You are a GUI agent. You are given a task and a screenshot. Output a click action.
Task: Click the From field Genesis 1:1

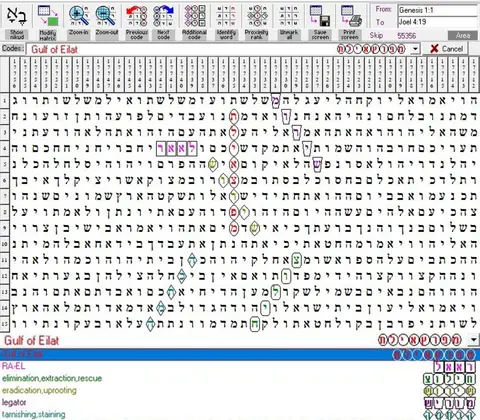438,10
